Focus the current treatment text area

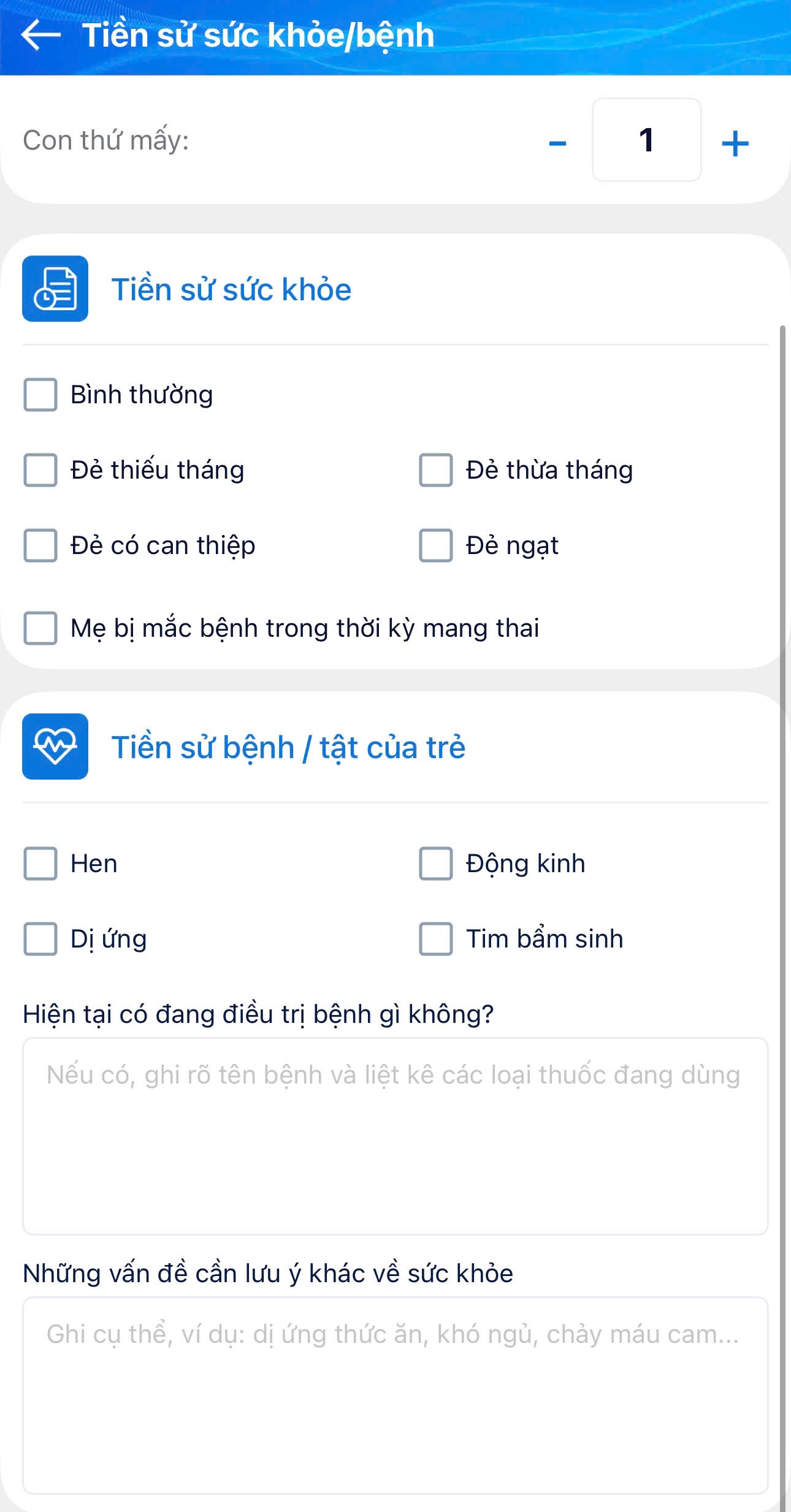tap(395, 1136)
